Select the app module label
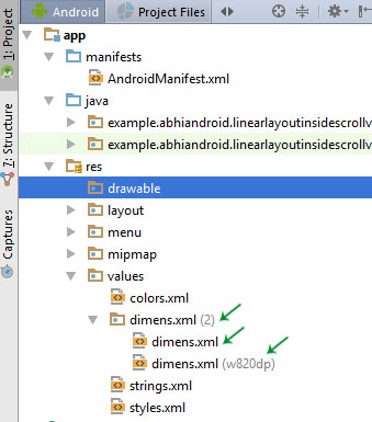This screenshot has height=422, width=372. click(x=74, y=36)
